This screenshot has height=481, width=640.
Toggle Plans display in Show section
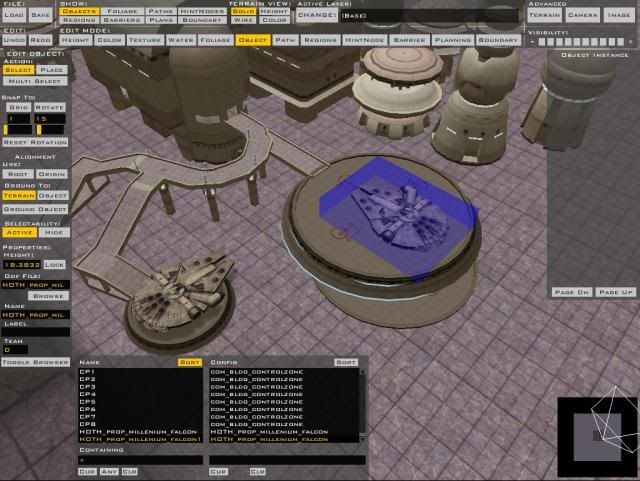click(161, 20)
